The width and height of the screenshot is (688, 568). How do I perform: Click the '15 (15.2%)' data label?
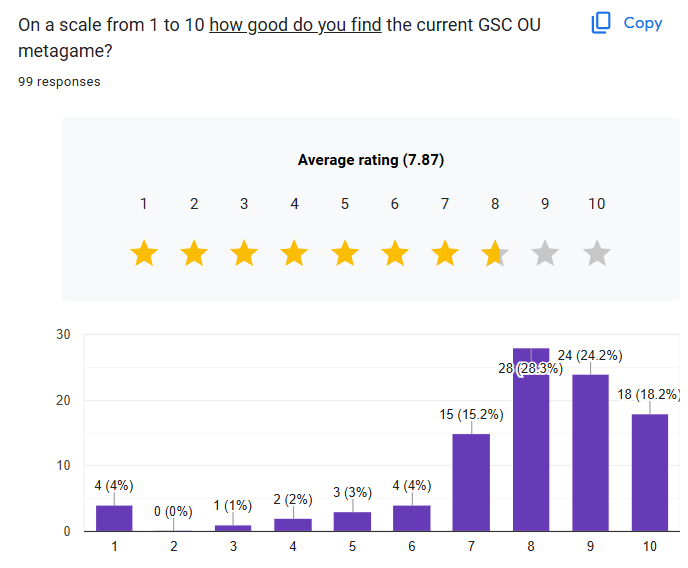[x=472, y=414]
